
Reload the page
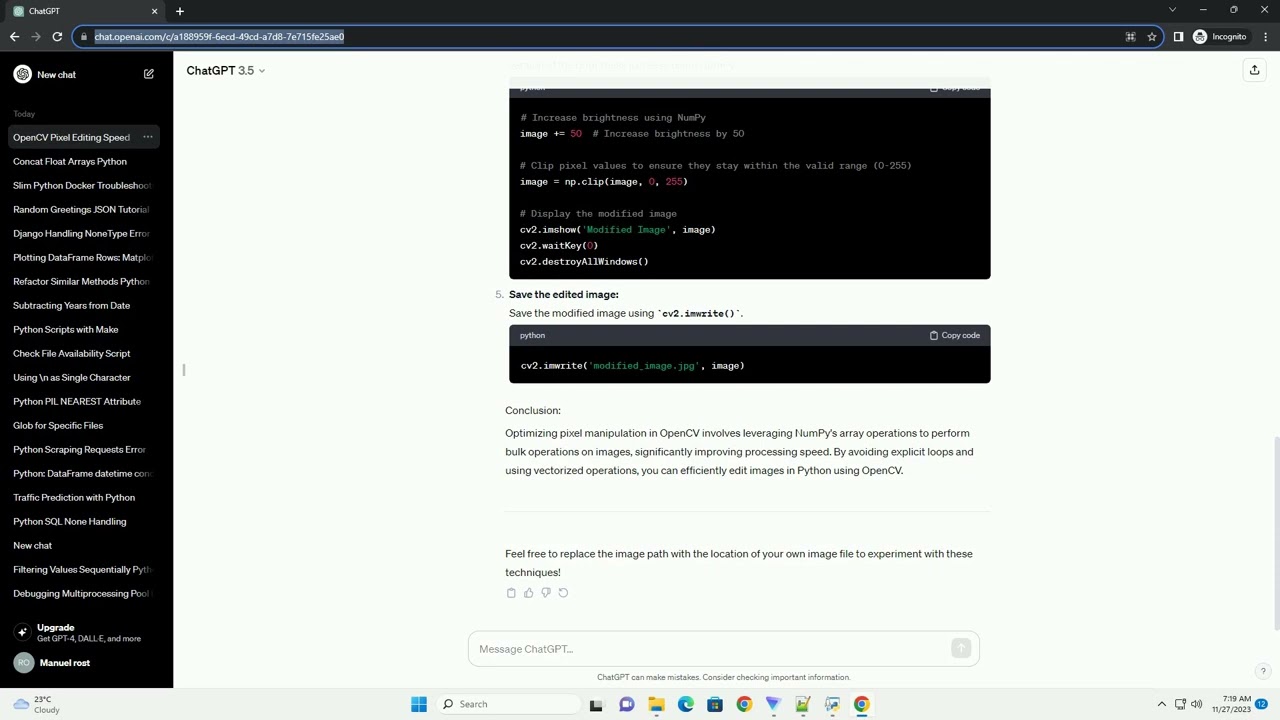(57, 37)
